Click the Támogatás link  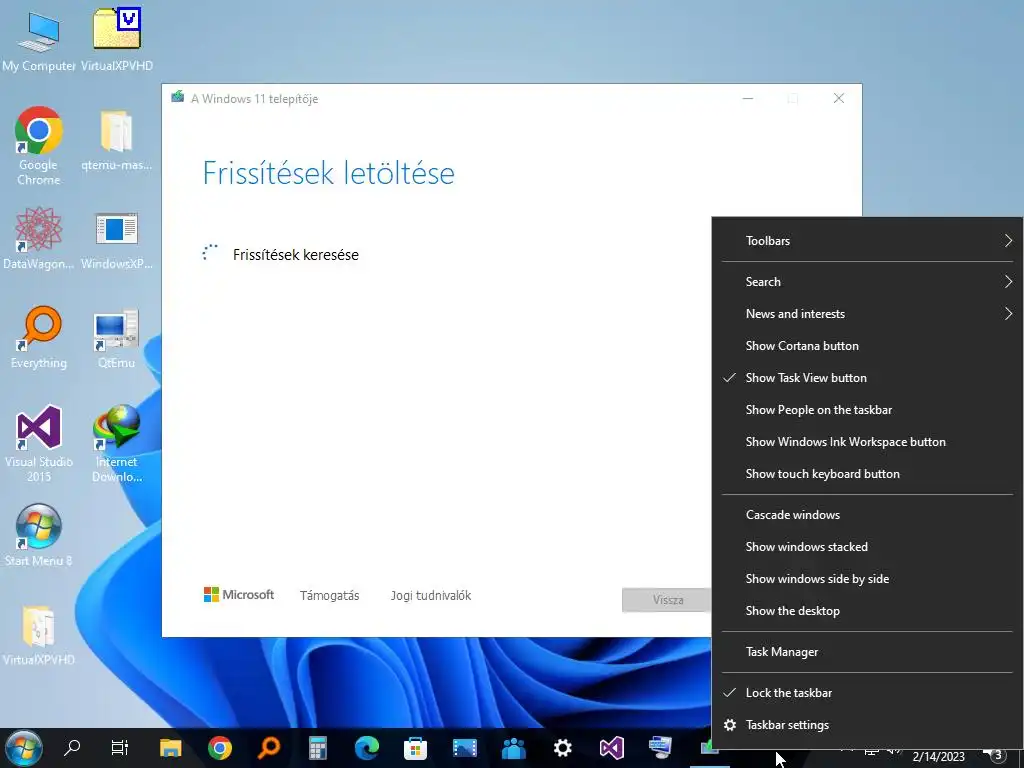[329, 596]
